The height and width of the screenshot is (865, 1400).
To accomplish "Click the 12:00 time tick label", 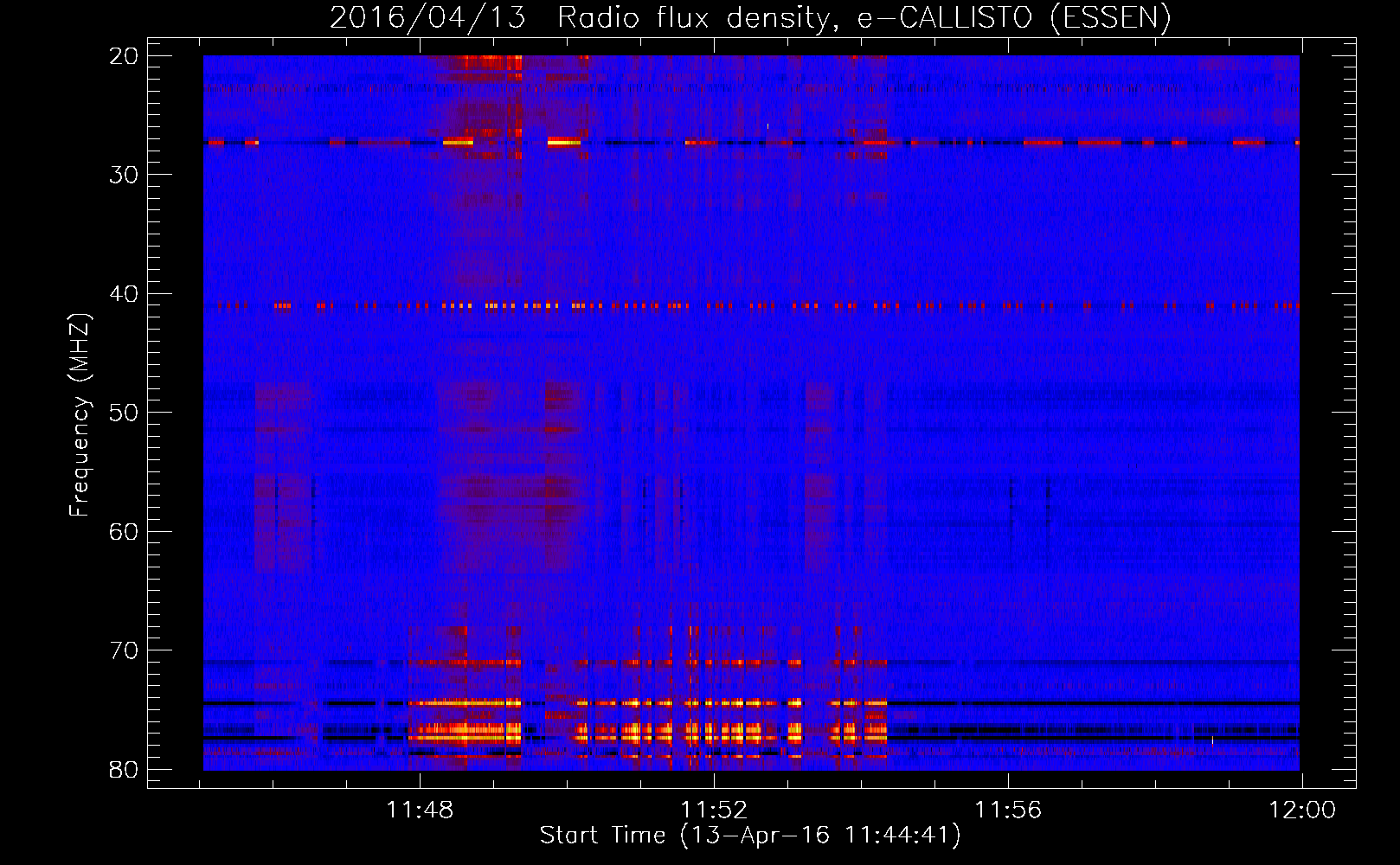I will coord(1302,811).
